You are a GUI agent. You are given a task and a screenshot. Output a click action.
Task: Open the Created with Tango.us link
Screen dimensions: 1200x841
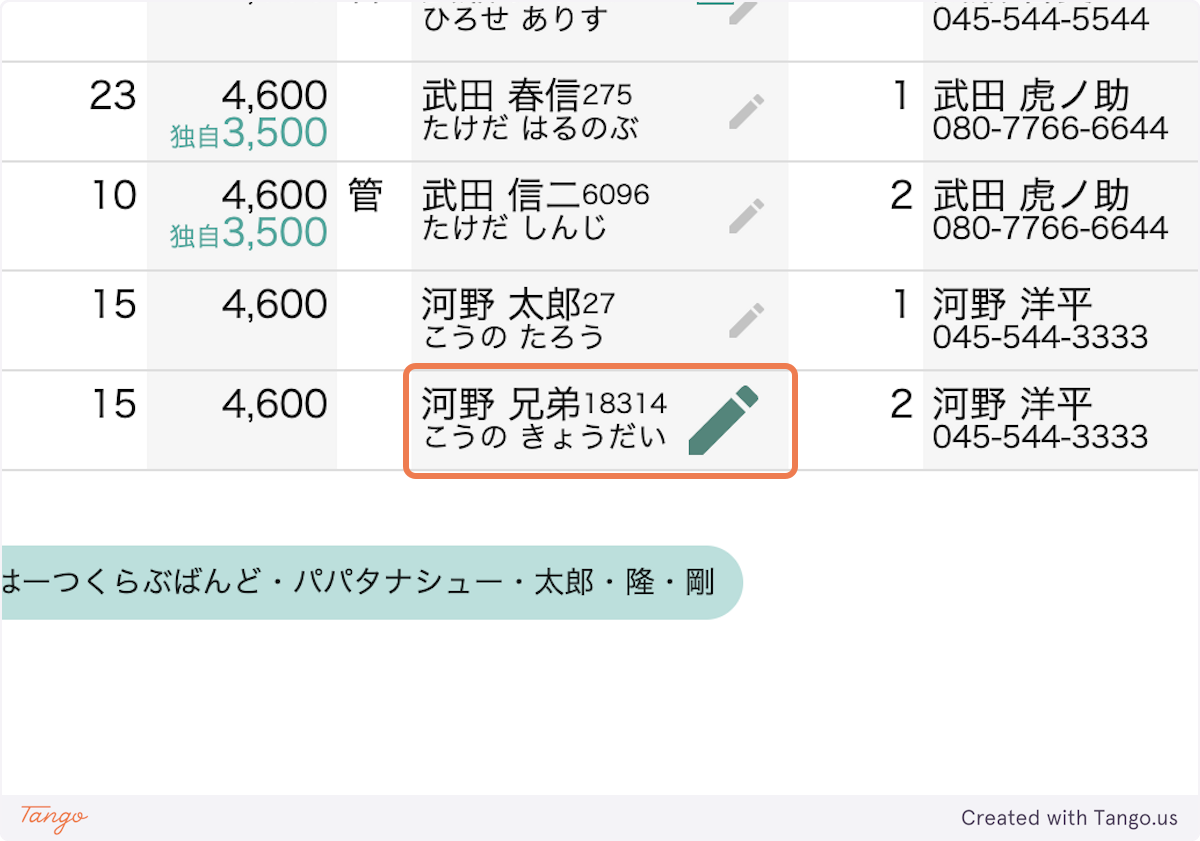click(x=1067, y=818)
